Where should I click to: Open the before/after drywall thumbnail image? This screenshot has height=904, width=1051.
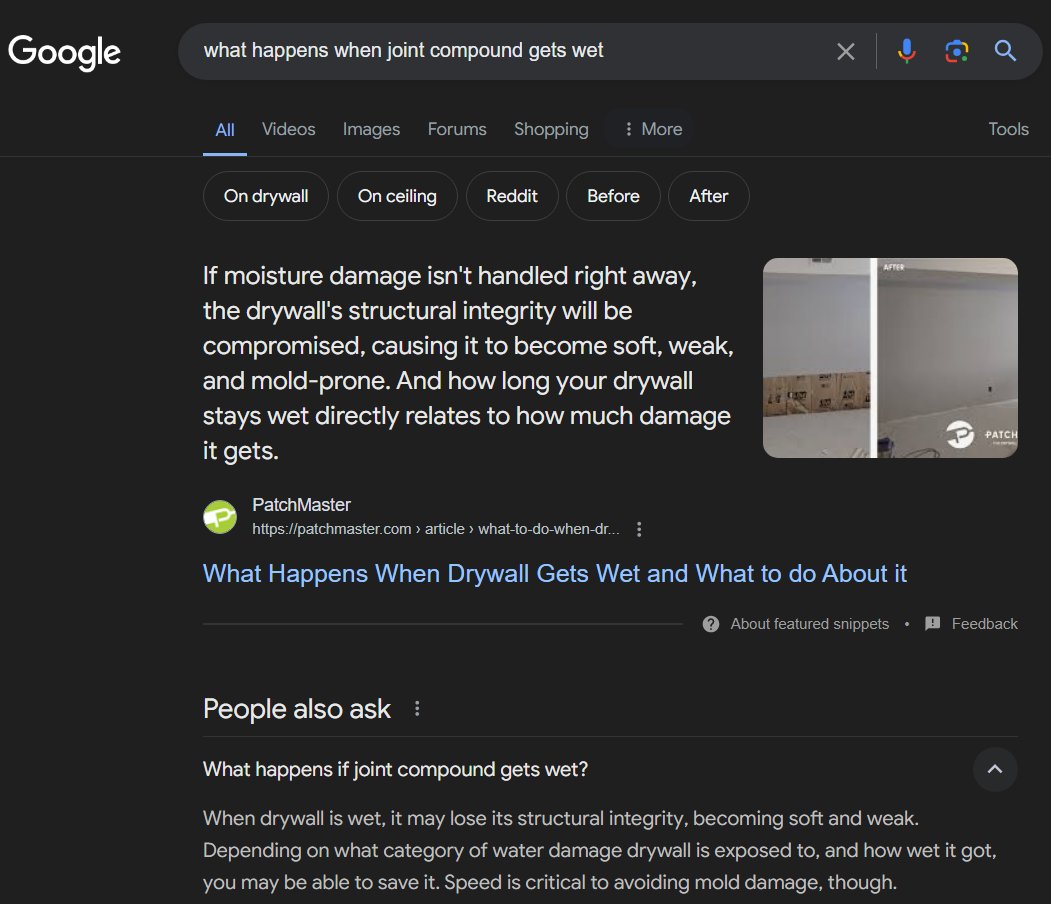(890, 358)
